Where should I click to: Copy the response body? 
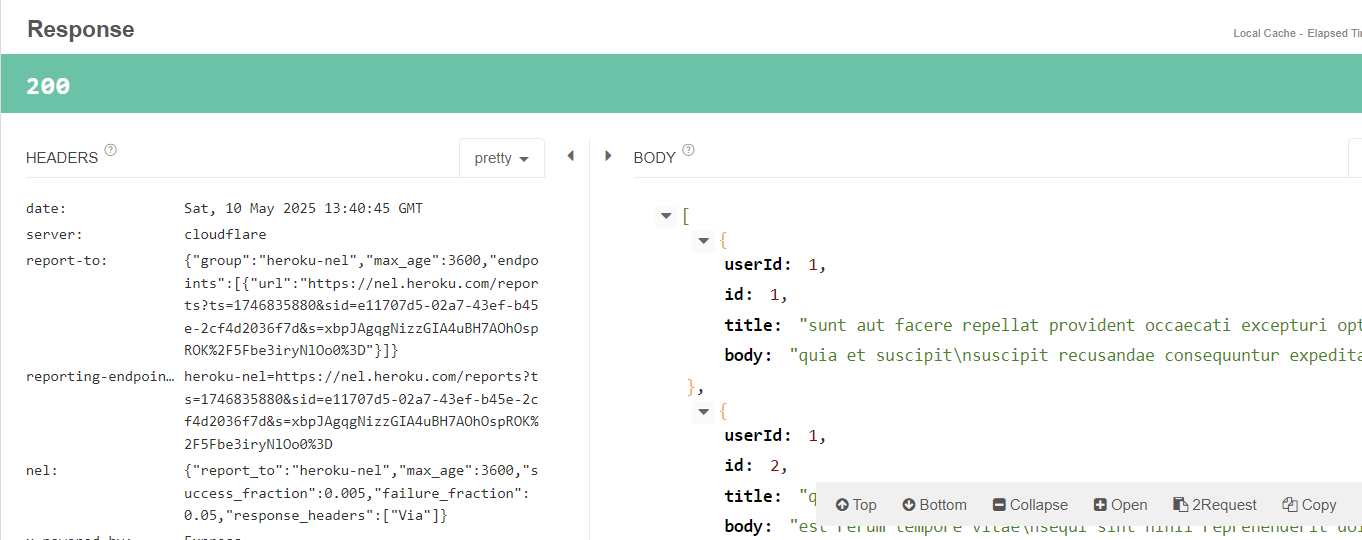tap(1309, 505)
